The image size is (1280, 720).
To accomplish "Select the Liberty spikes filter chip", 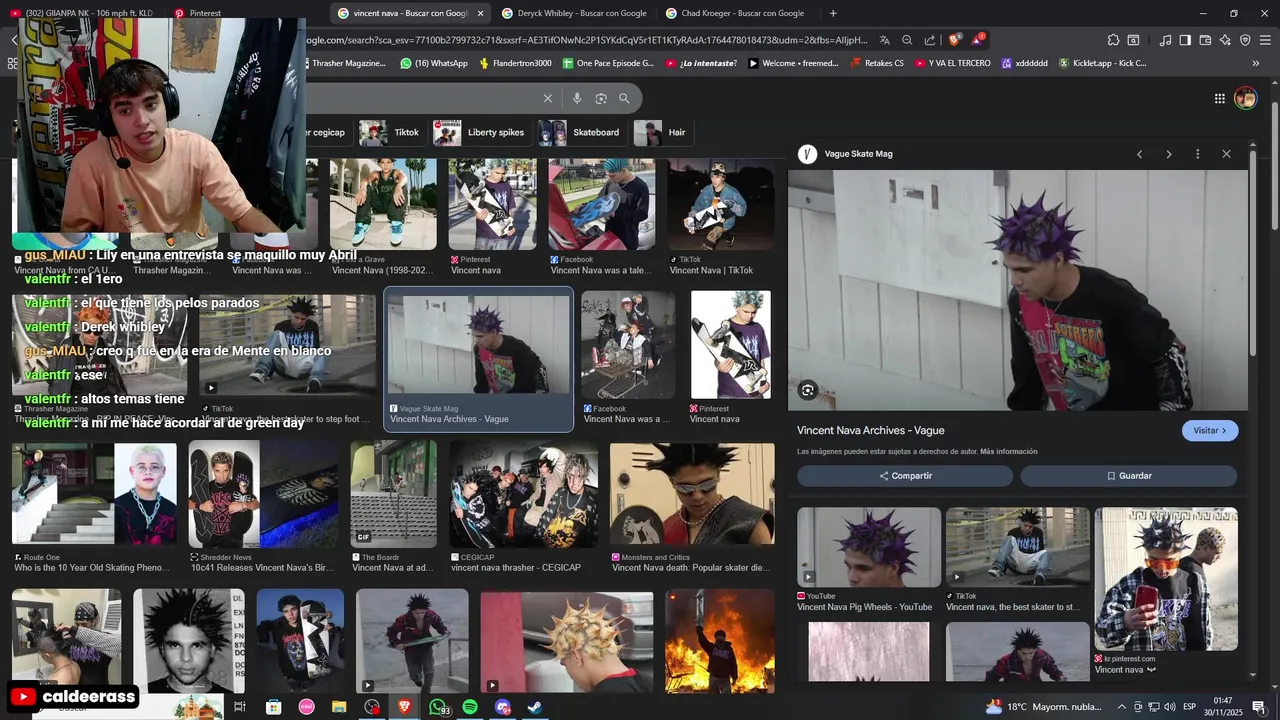I will coord(482,132).
